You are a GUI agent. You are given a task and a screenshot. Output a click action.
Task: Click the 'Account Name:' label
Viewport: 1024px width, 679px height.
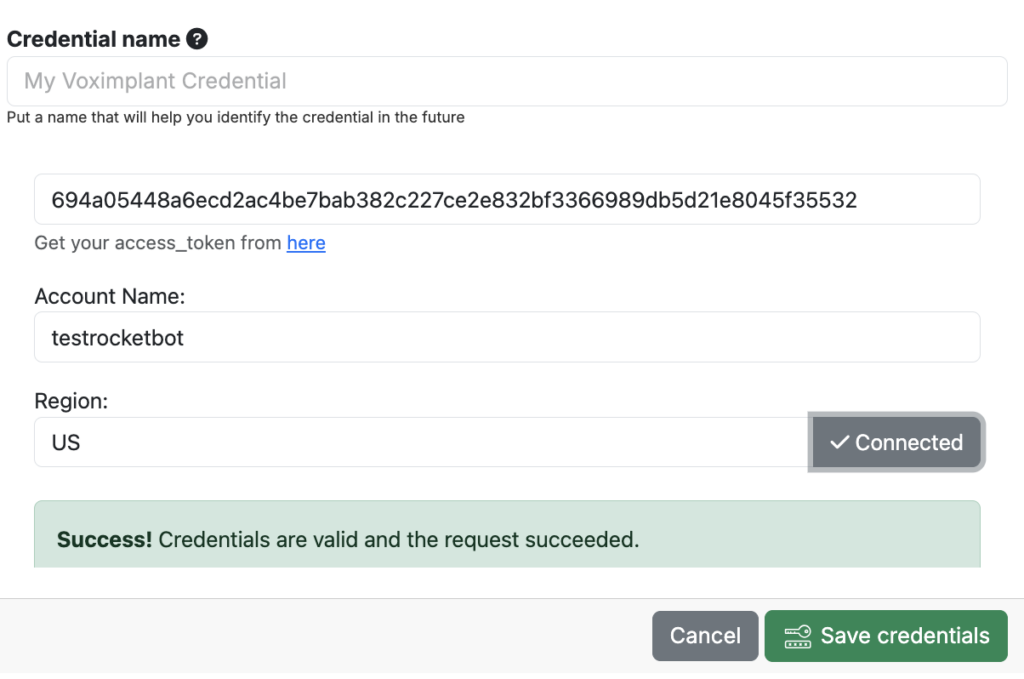pyautogui.click(x=110, y=297)
